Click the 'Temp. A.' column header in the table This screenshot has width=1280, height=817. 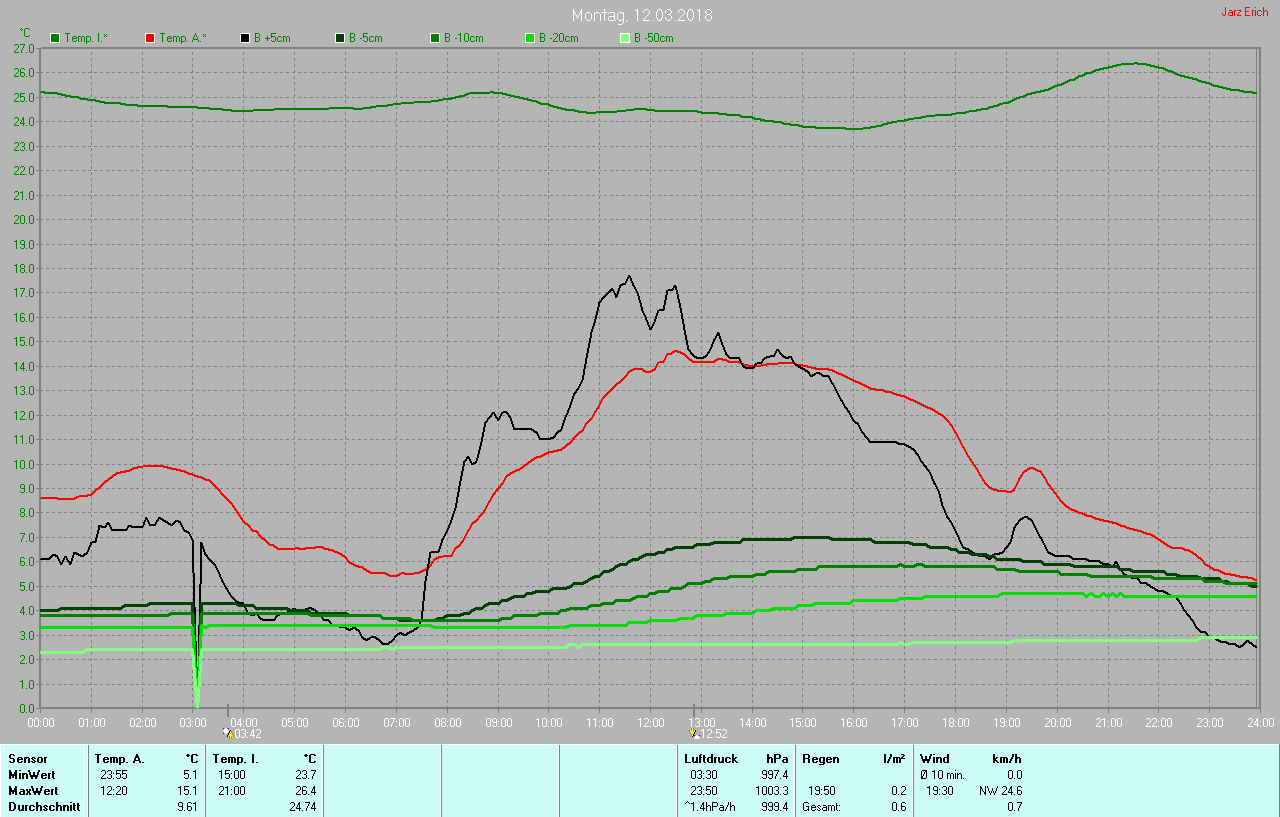[120, 759]
